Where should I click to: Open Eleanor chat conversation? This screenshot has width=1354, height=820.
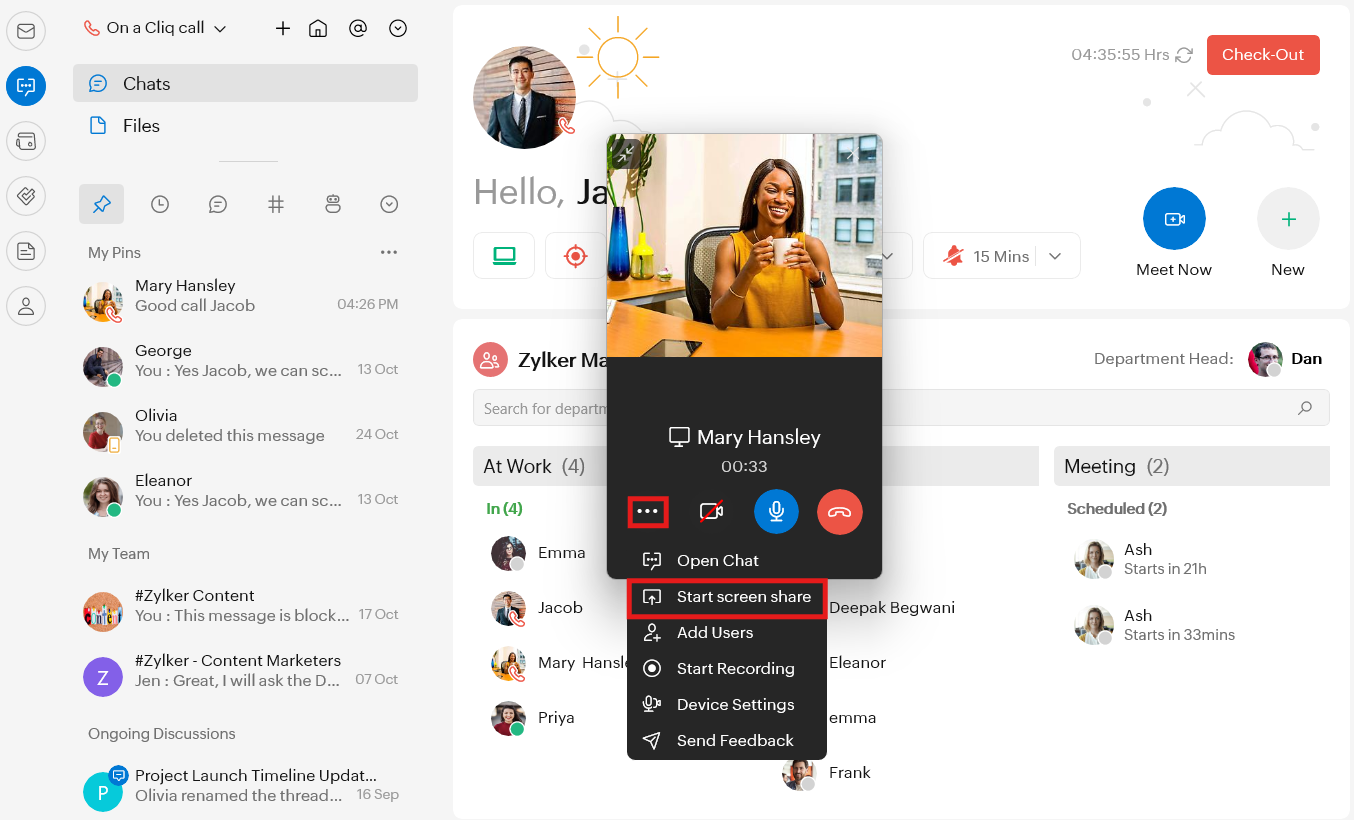[x=245, y=496]
